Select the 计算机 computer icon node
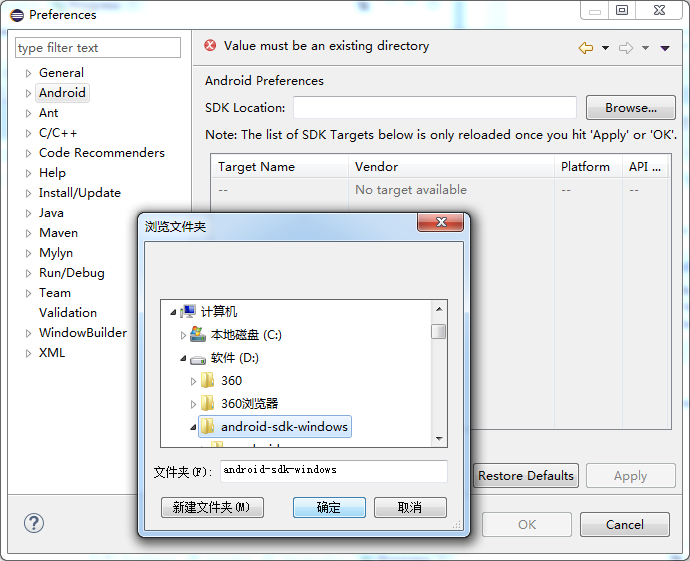The height and width of the screenshot is (561, 690). pyautogui.click(x=188, y=311)
